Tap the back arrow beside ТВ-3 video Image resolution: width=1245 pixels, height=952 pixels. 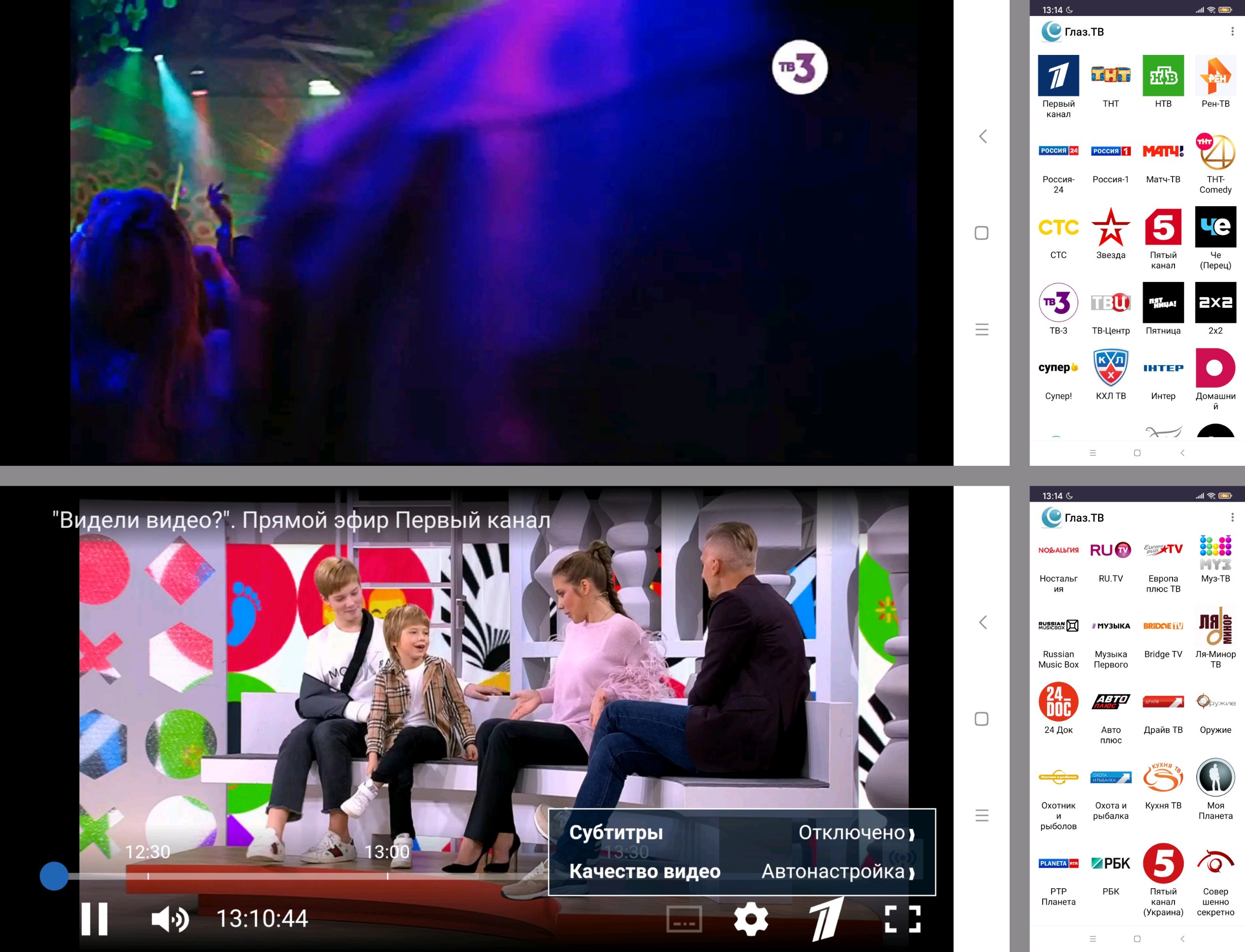983,136
